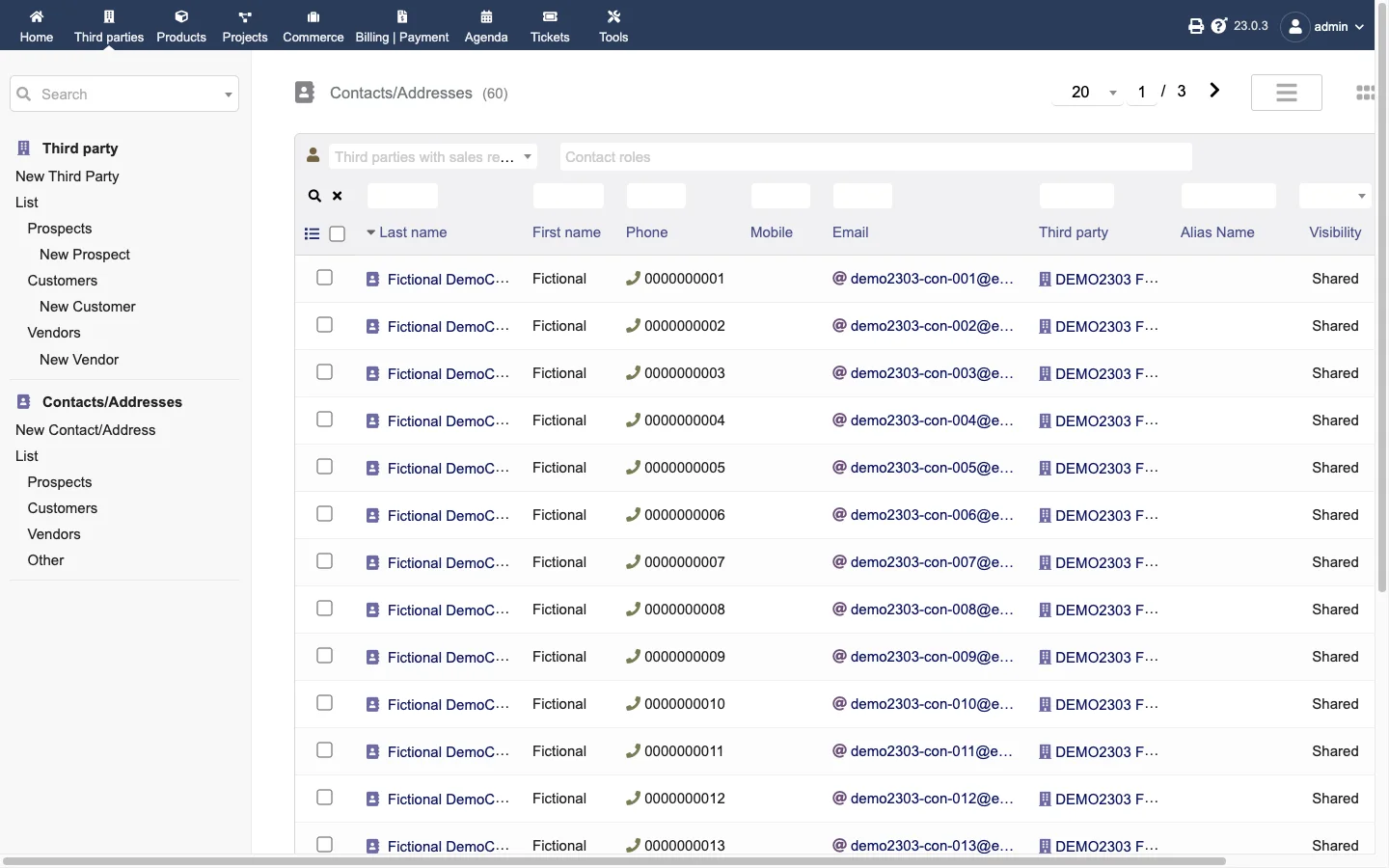
Task: Open the Billing | Payment menu
Action: point(402,26)
